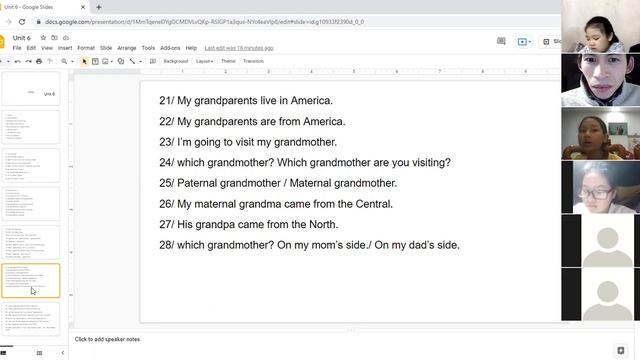
Task: Rename the presentation title Unit 6
Action: [22, 38]
